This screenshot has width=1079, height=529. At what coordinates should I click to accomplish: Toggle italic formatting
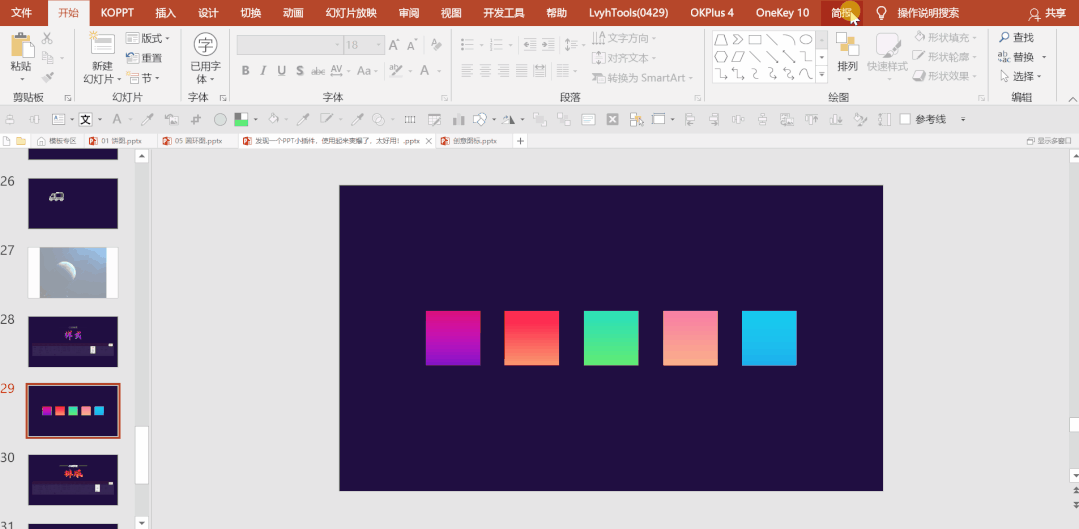[x=263, y=70]
